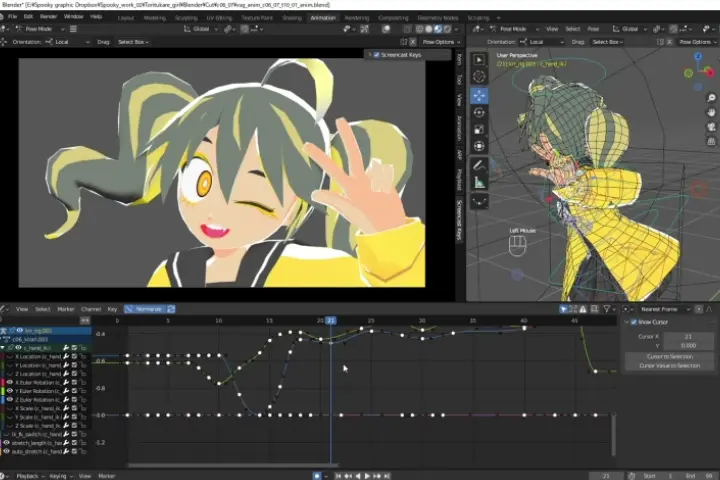Play animation forward in the timeline
The image size is (720, 480).
pyautogui.click(x=367, y=476)
